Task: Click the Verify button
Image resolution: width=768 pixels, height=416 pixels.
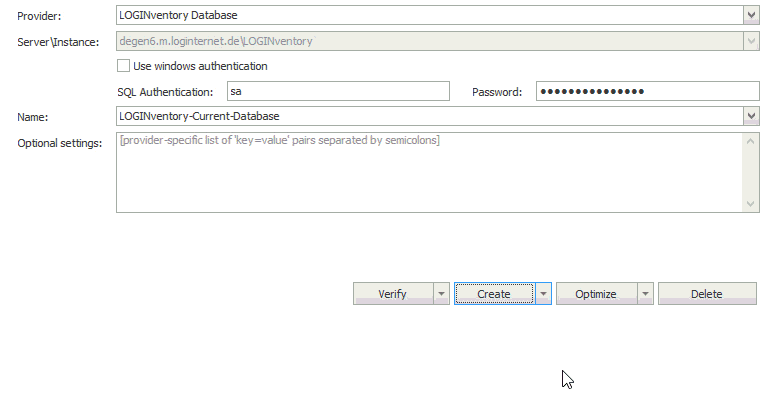Action: tap(393, 294)
